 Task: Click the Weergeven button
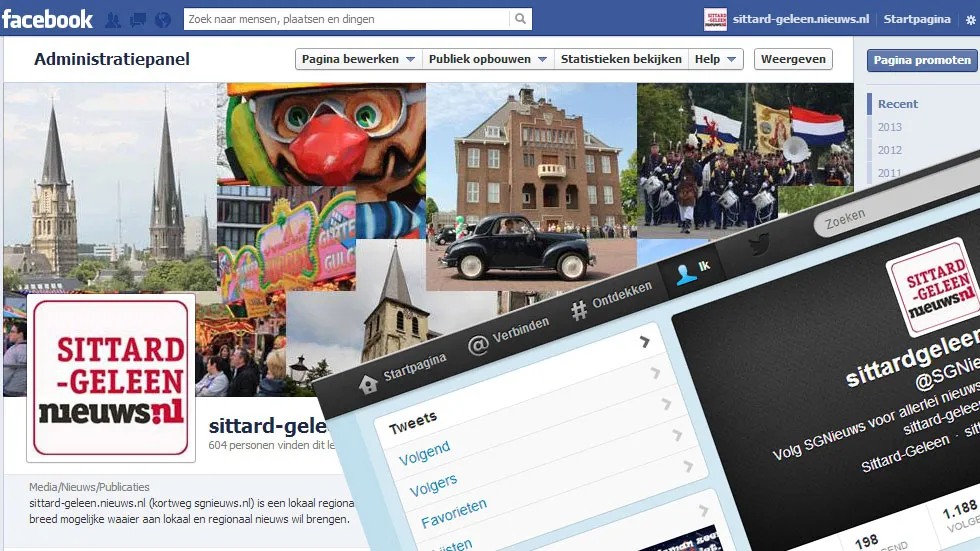[793, 59]
